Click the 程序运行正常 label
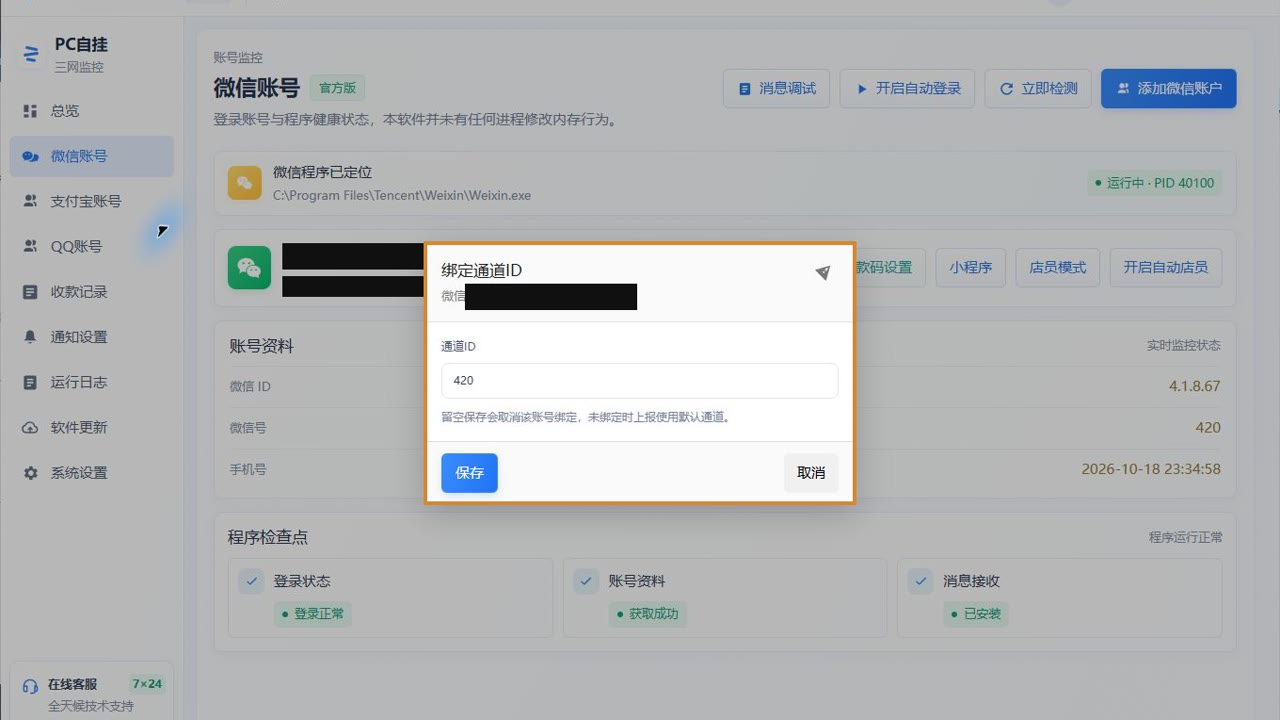 coord(1186,537)
